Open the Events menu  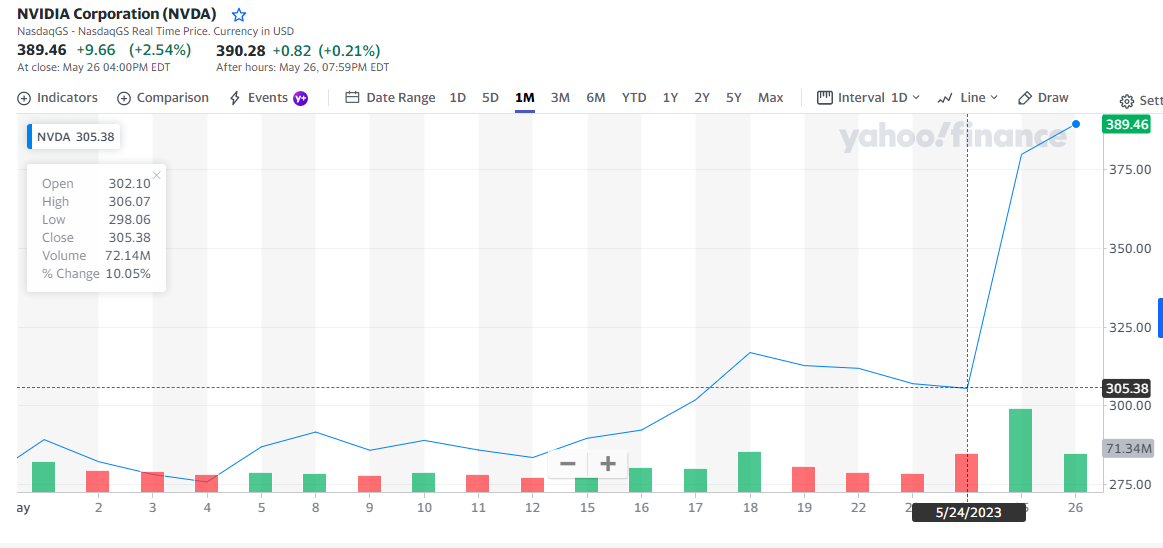(x=259, y=98)
